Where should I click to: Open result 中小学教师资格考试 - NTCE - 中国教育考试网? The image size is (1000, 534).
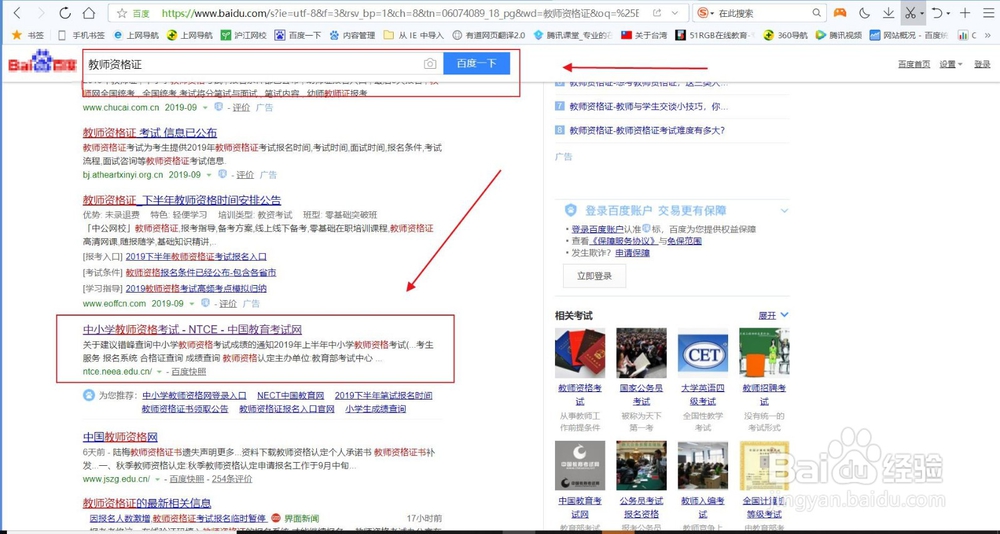point(192,330)
